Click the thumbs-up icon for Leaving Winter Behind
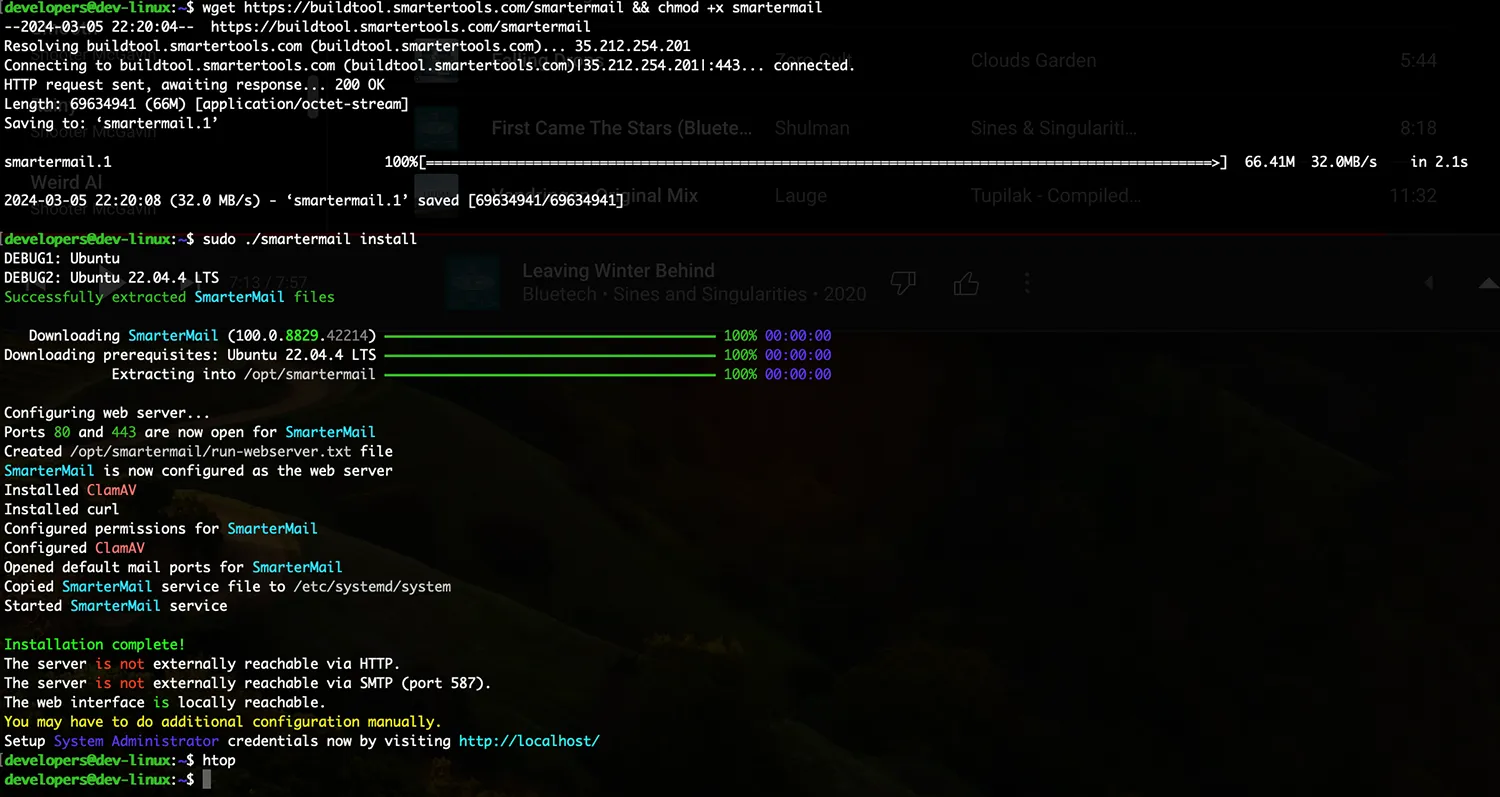The width and height of the screenshot is (1500, 797). (x=966, y=284)
